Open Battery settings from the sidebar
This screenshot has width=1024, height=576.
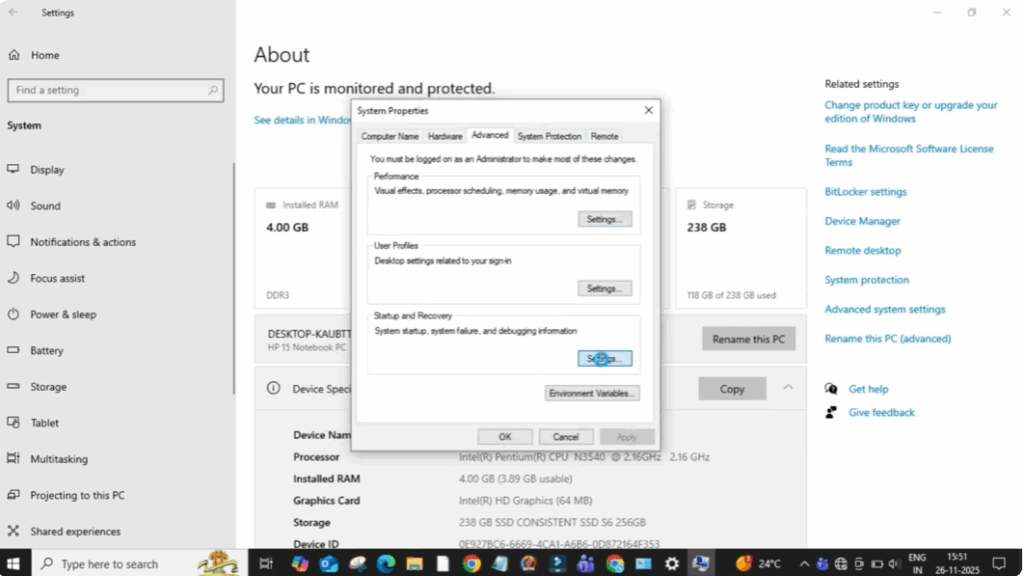tap(46, 350)
